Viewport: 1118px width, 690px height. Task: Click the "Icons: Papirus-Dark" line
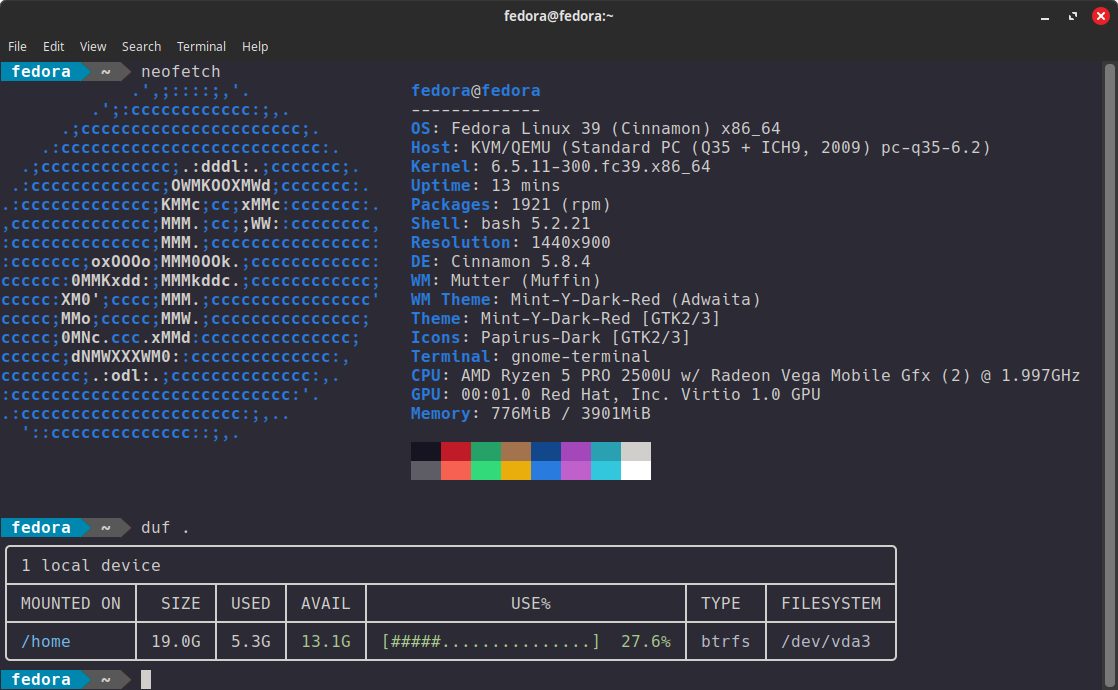point(550,337)
